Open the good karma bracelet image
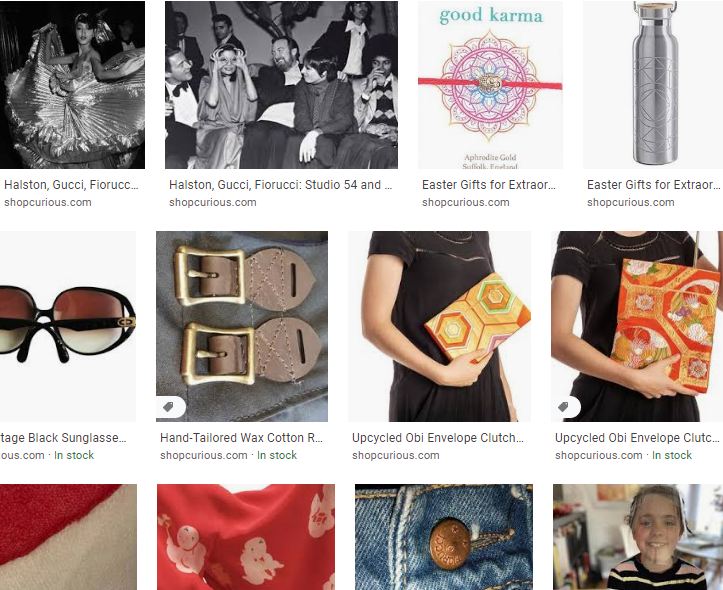 tap(490, 85)
